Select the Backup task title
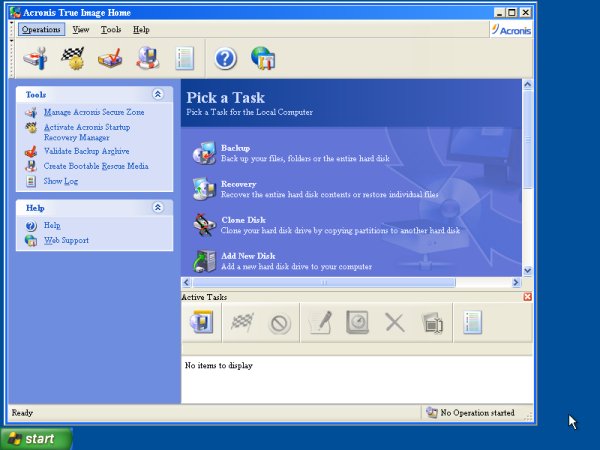600x450 pixels. click(235, 148)
